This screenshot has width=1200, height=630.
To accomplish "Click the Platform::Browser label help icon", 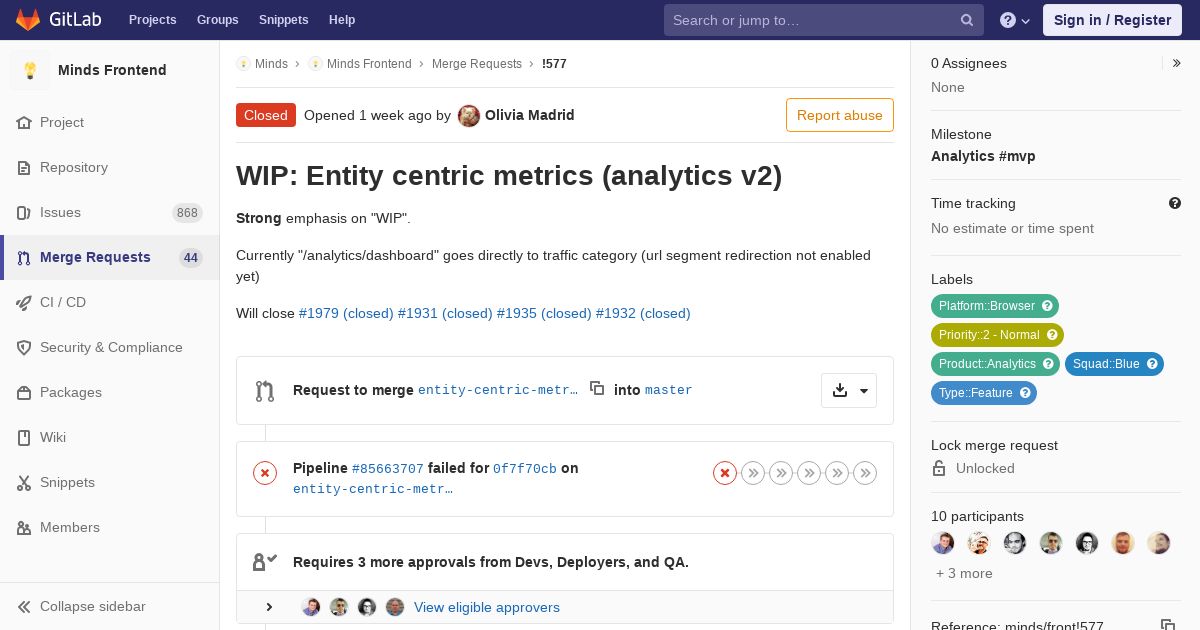I will pos(1047,306).
